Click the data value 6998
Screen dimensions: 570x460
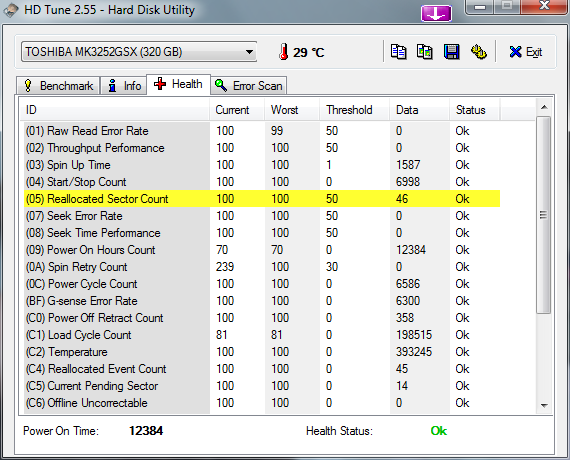pos(408,182)
